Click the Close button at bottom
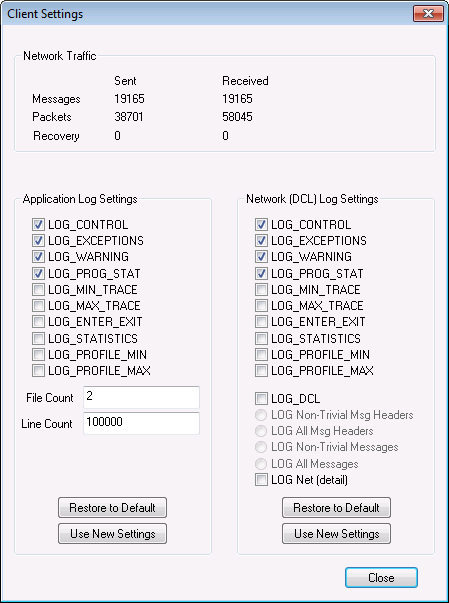Image resolution: width=449 pixels, height=603 pixels. 381,578
